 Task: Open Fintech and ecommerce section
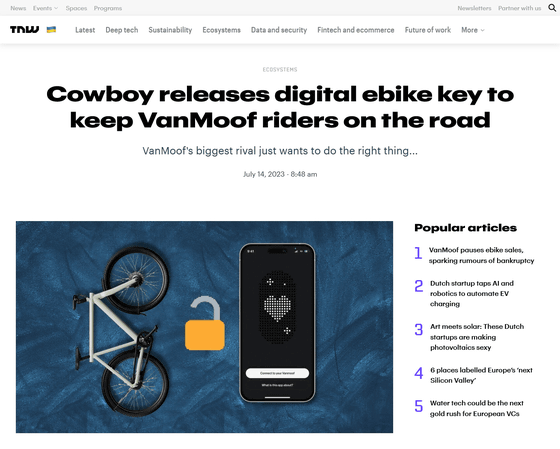356,30
